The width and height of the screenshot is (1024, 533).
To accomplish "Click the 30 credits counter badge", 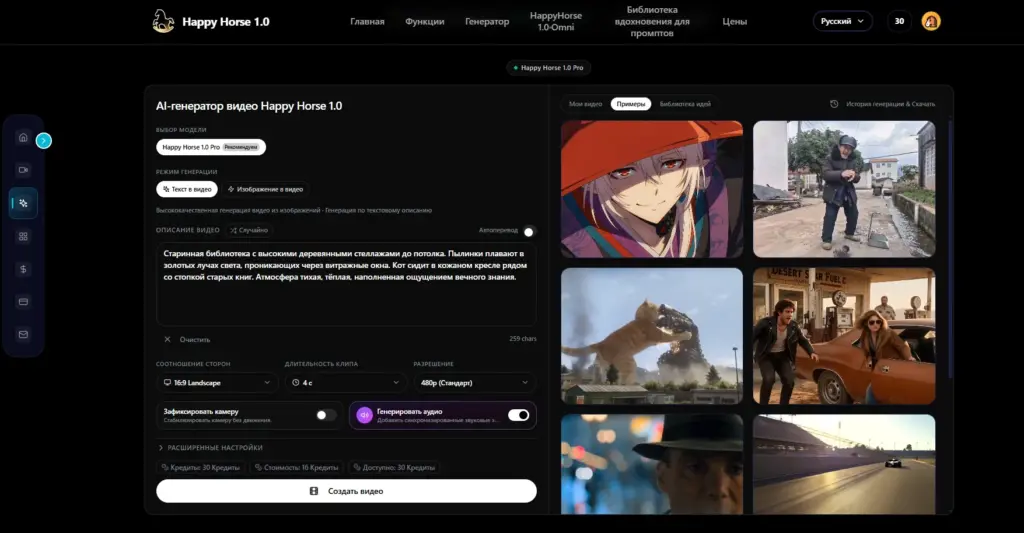I will pos(899,21).
